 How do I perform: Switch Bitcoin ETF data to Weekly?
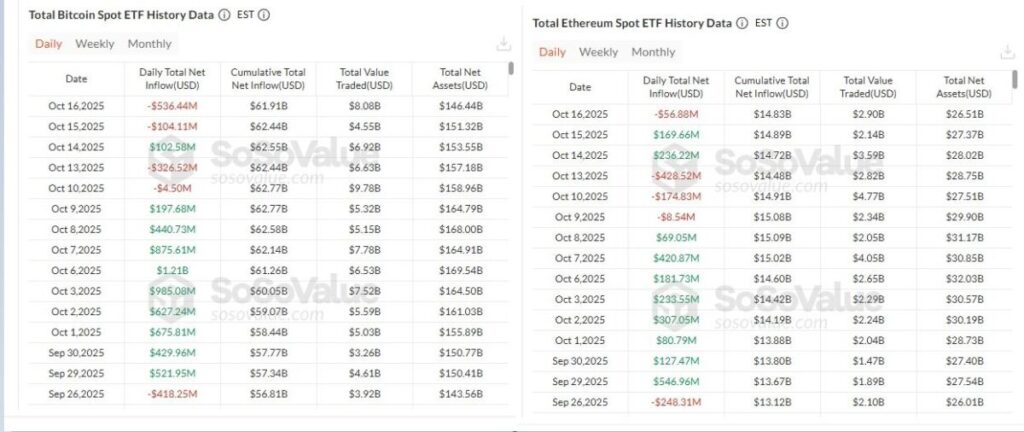(95, 44)
